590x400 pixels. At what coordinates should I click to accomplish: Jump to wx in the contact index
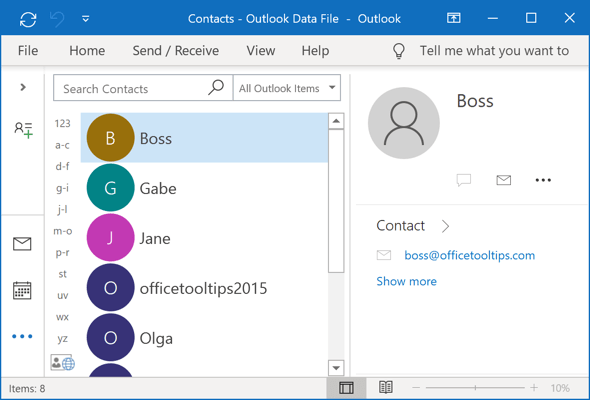coord(62,317)
